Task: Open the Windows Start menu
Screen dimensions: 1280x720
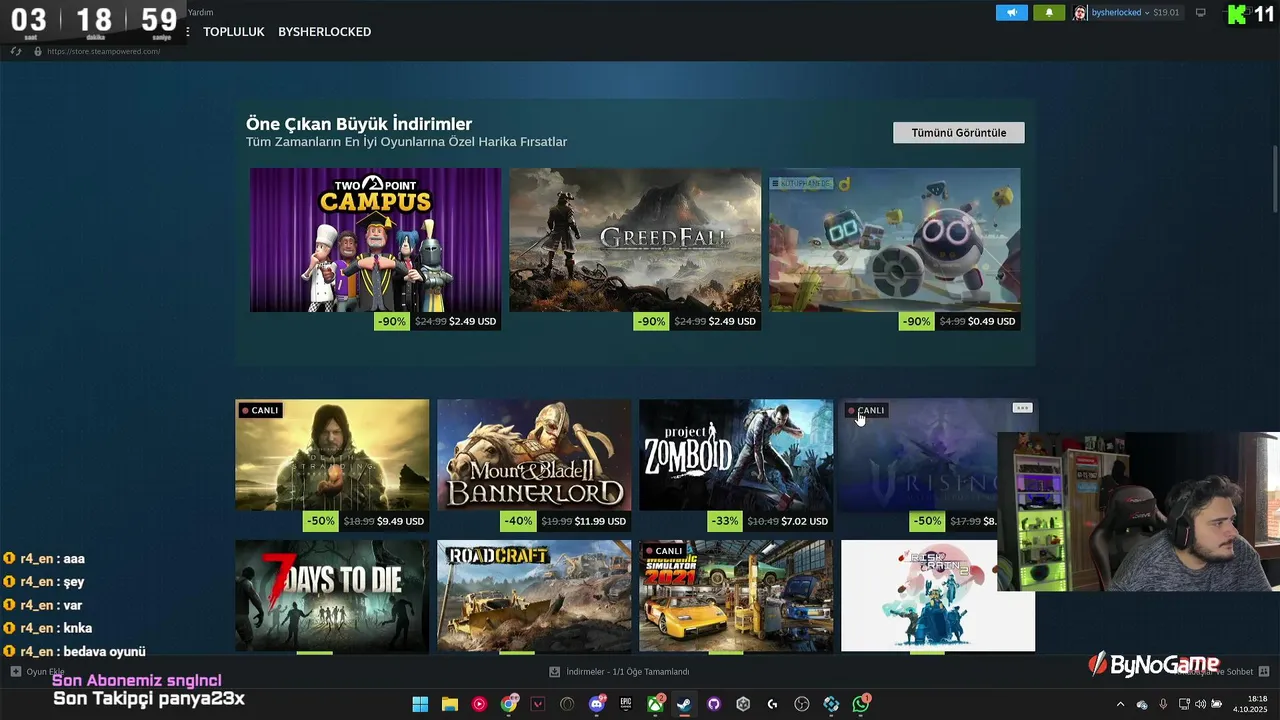Action: point(420,704)
